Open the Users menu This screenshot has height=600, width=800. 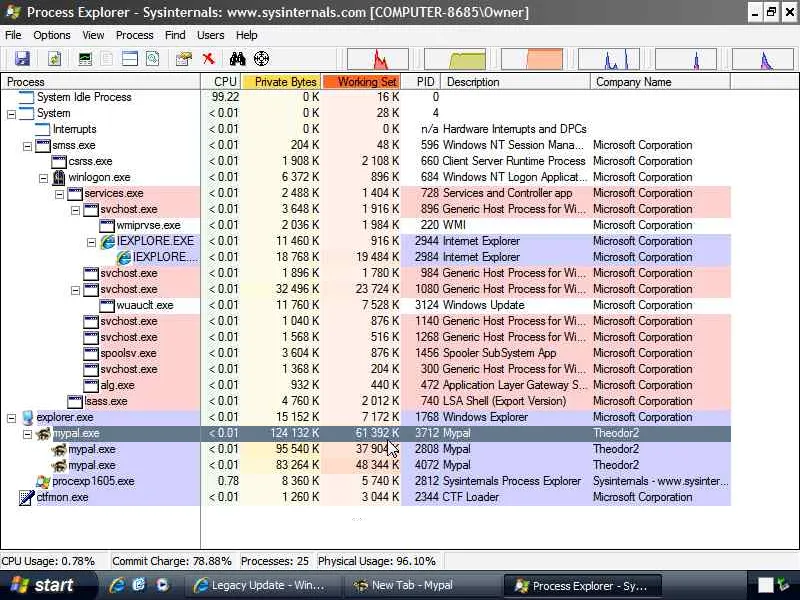click(x=210, y=35)
